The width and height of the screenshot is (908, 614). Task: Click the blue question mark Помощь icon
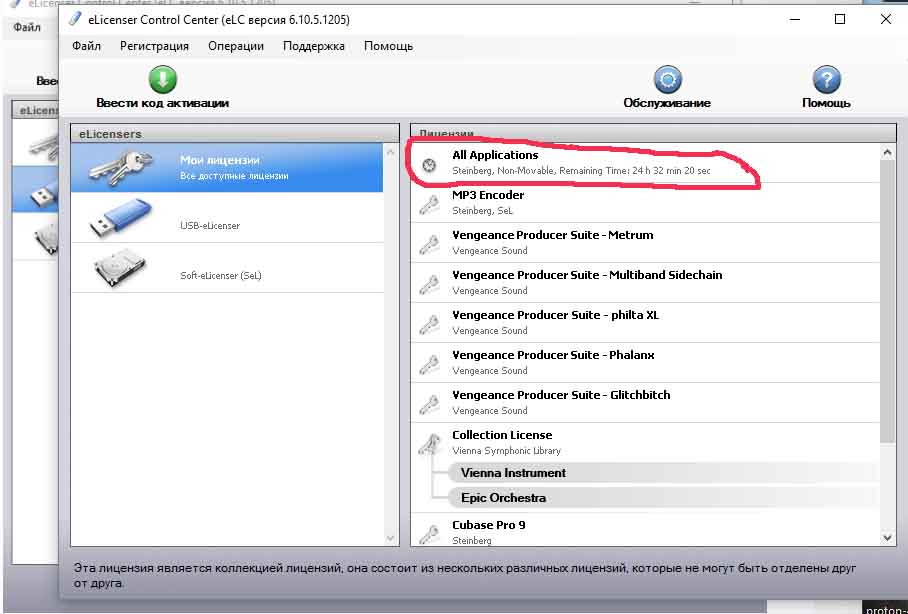pyautogui.click(x=826, y=79)
